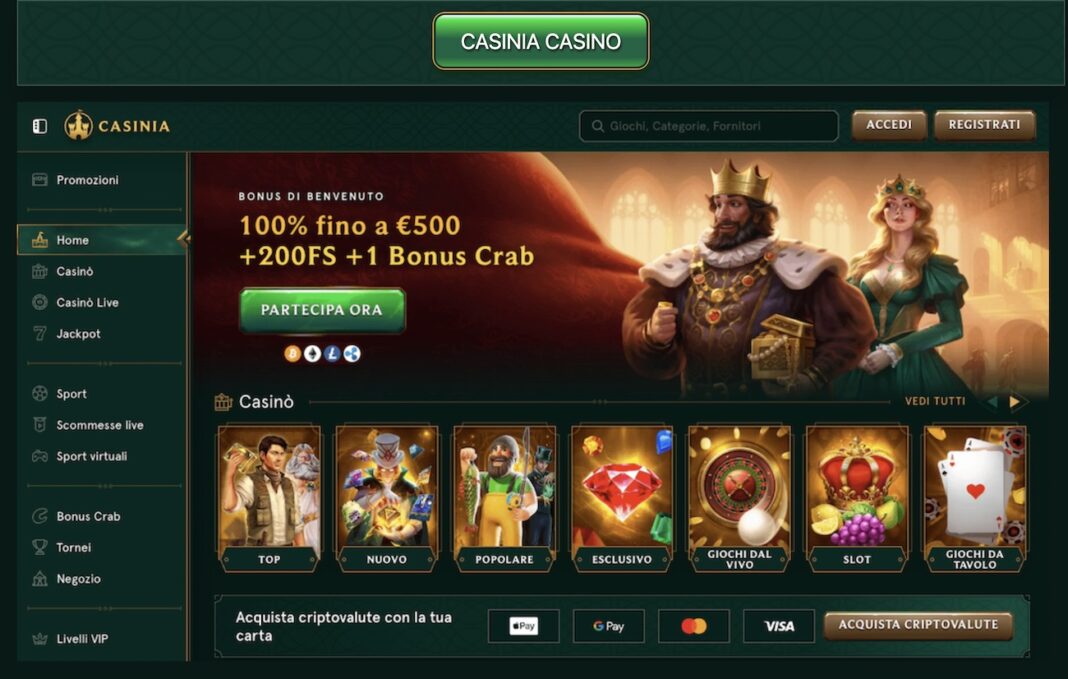Open Tornei trophy icon
This screenshot has width=1068, height=679.
click(x=40, y=547)
